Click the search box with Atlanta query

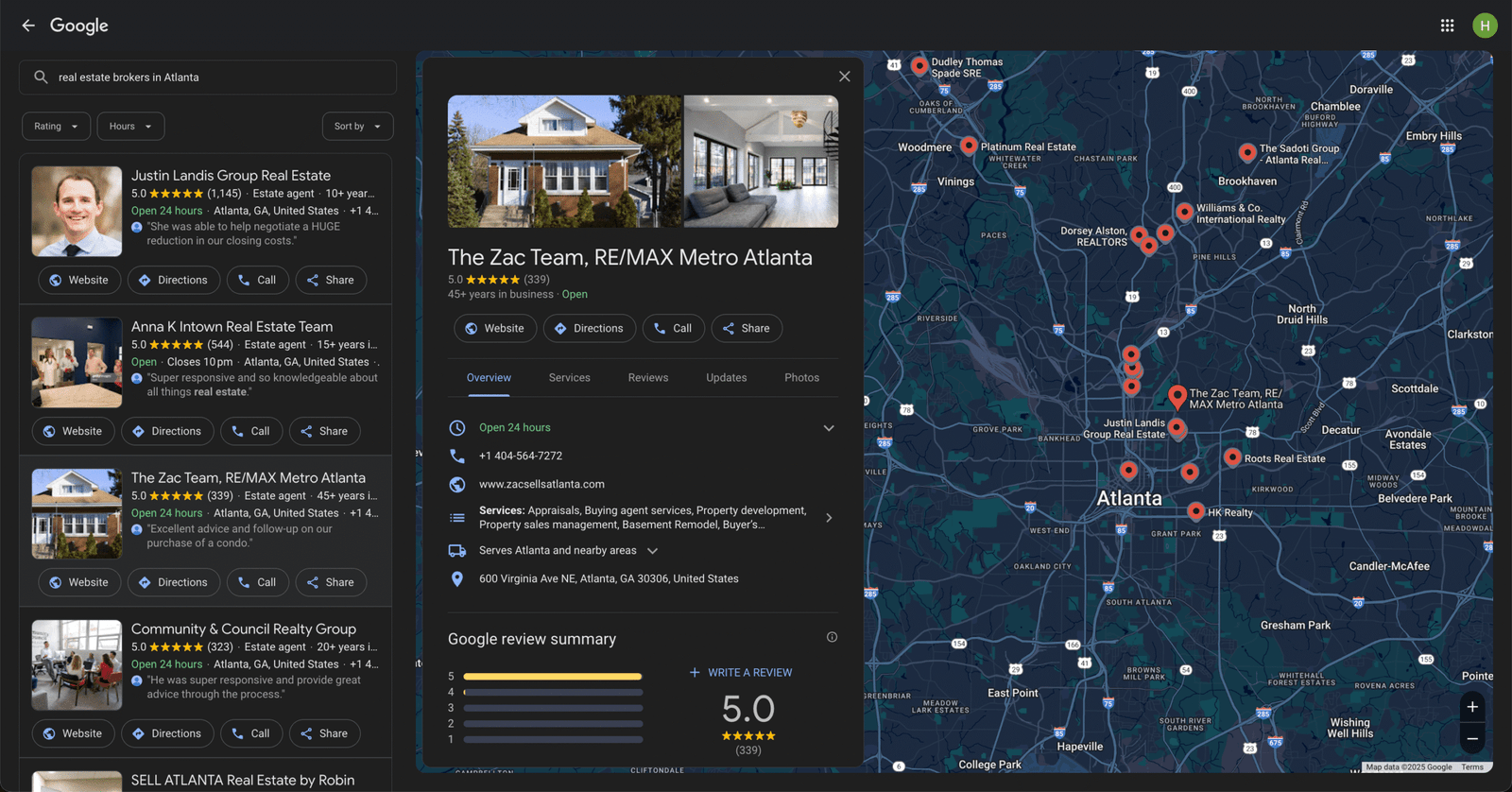click(208, 77)
